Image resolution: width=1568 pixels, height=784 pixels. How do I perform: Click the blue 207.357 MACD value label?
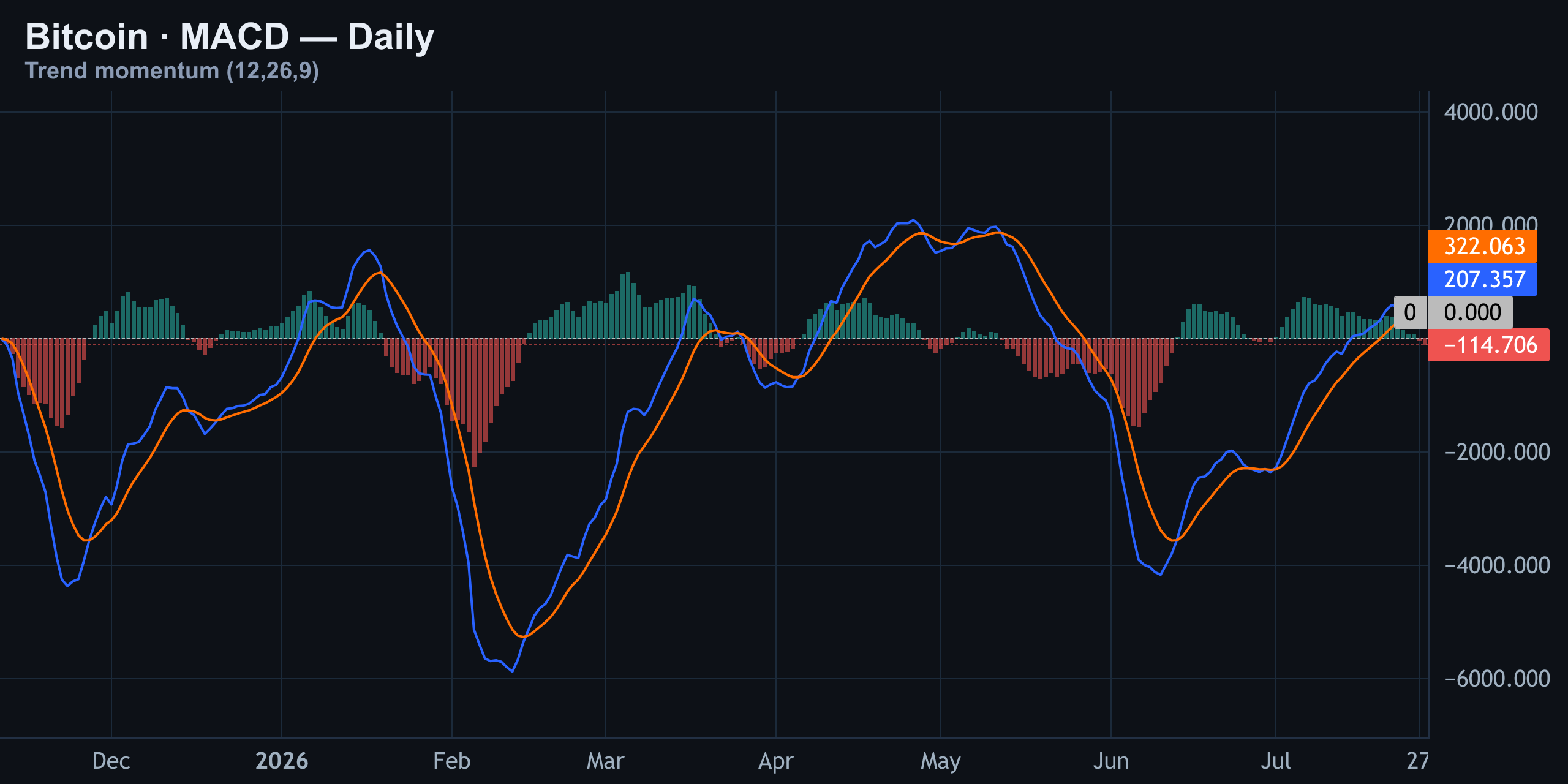point(1482,279)
